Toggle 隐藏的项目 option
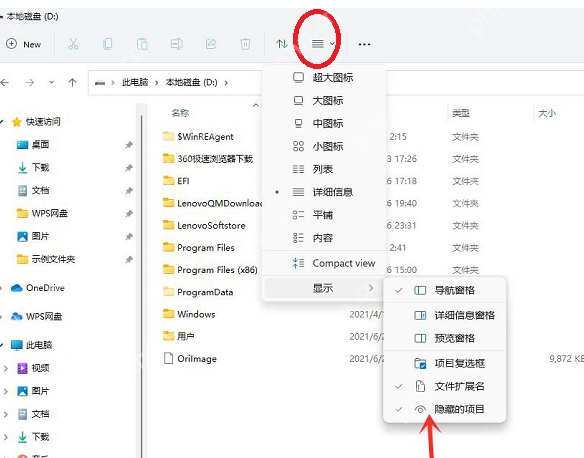The height and width of the screenshot is (458, 584). tap(445, 409)
